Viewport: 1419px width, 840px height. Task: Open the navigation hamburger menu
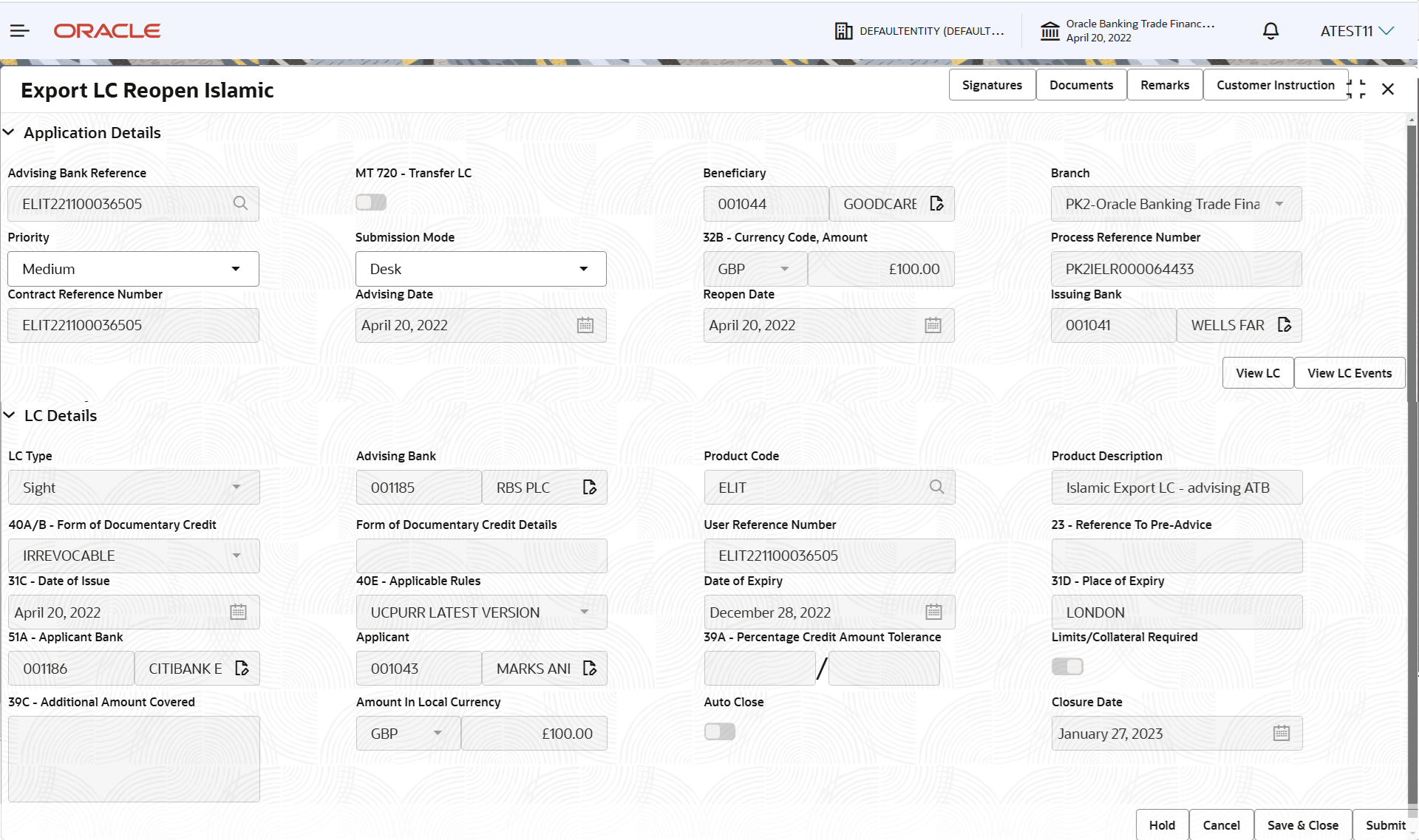coord(19,31)
